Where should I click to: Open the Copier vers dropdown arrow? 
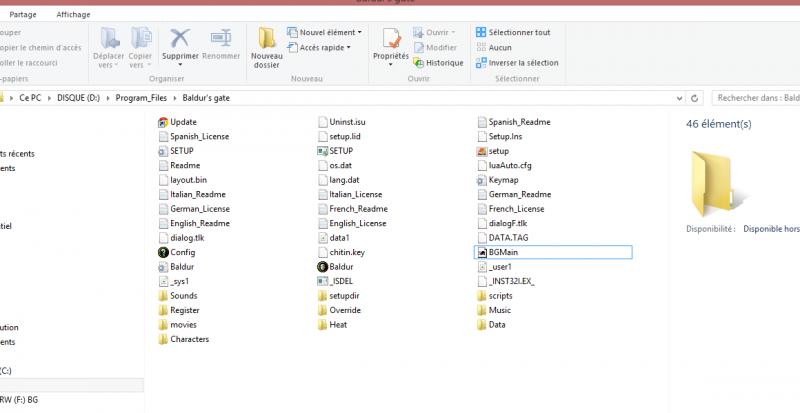(148, 65)
